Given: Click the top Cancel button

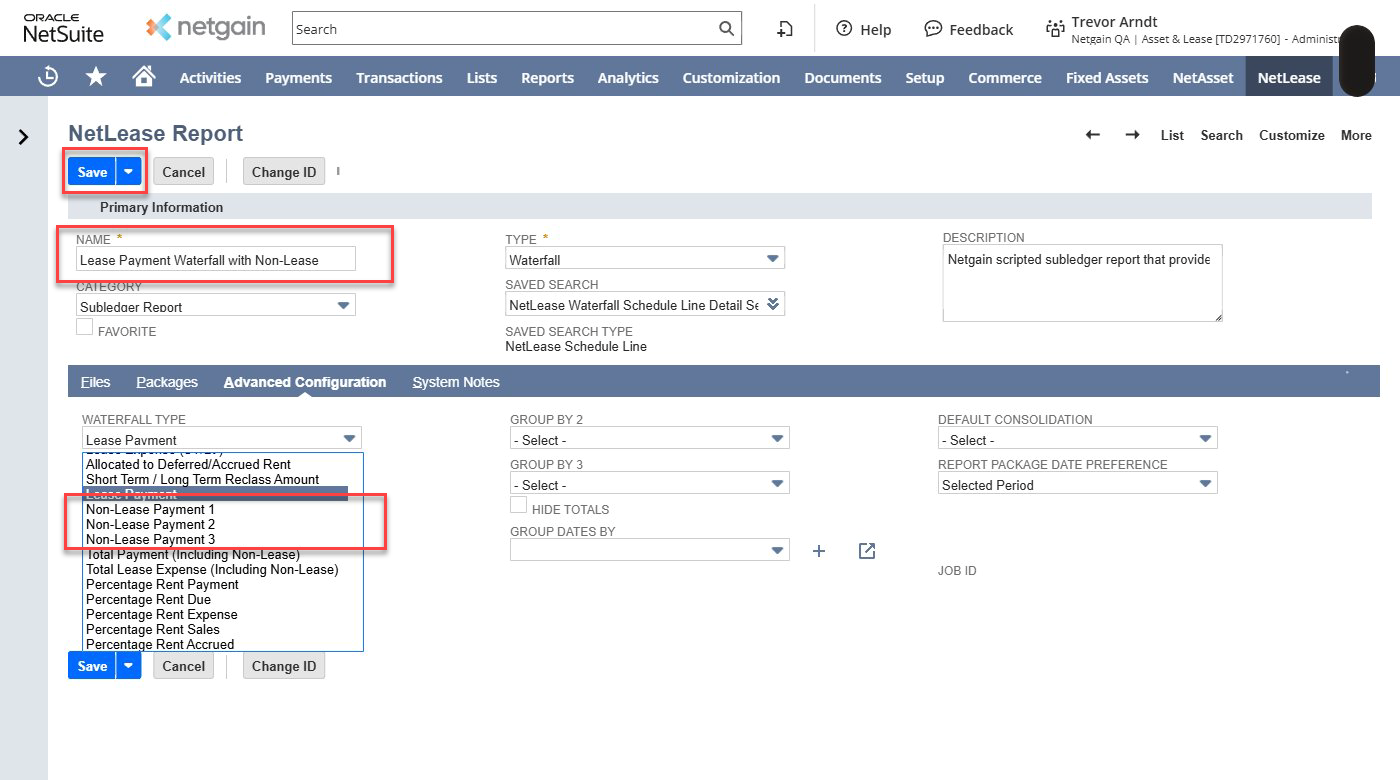Looking at the screenshot, I should pos(184,172).
